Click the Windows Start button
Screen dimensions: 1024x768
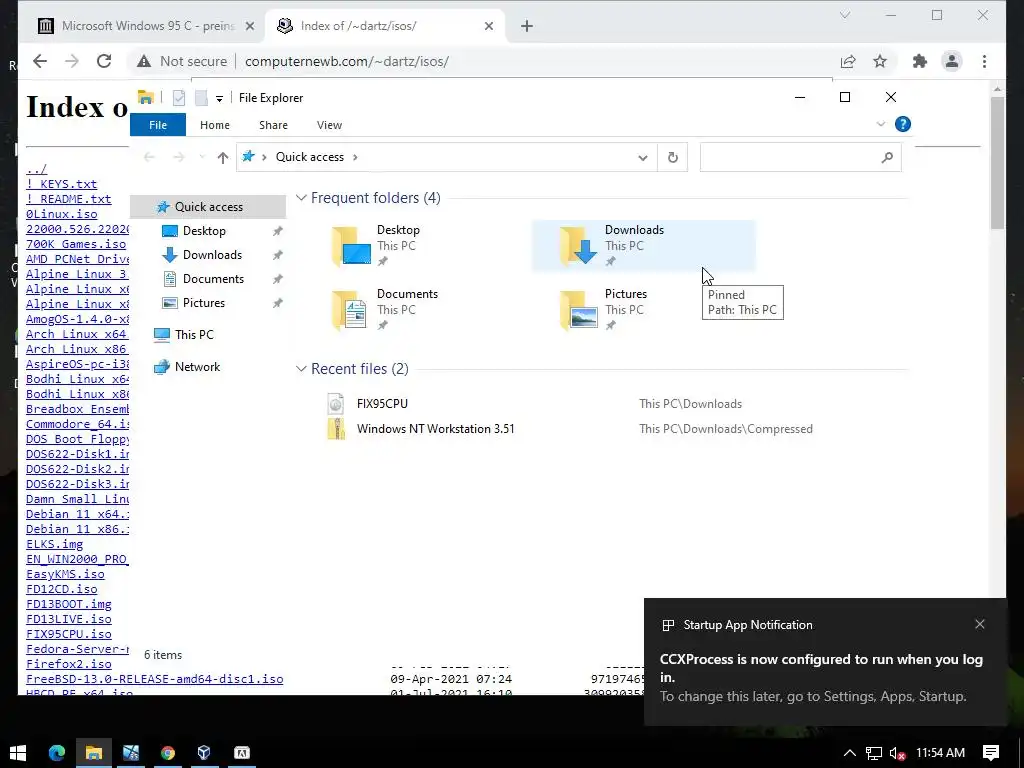coord(18,753)
